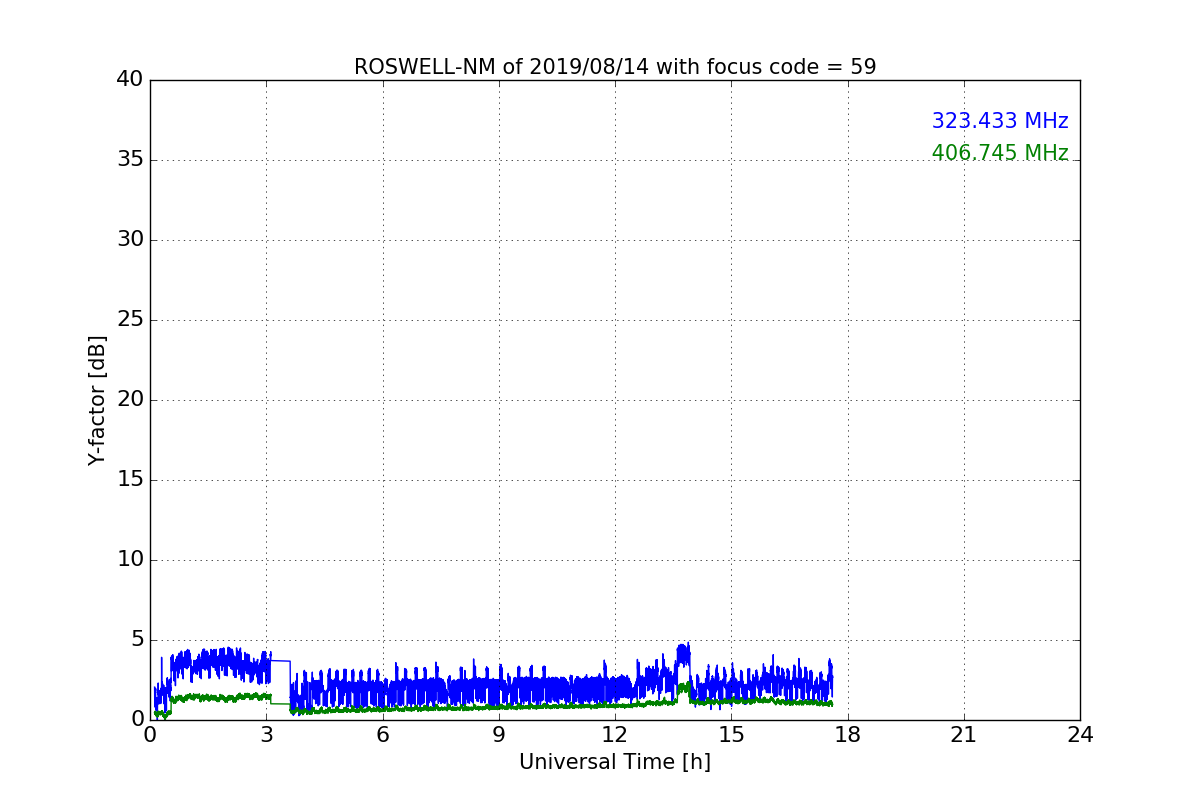Click the x-axis tick label 18
Viewport: 1200px width, 800px height.
[x=848, y=735]
